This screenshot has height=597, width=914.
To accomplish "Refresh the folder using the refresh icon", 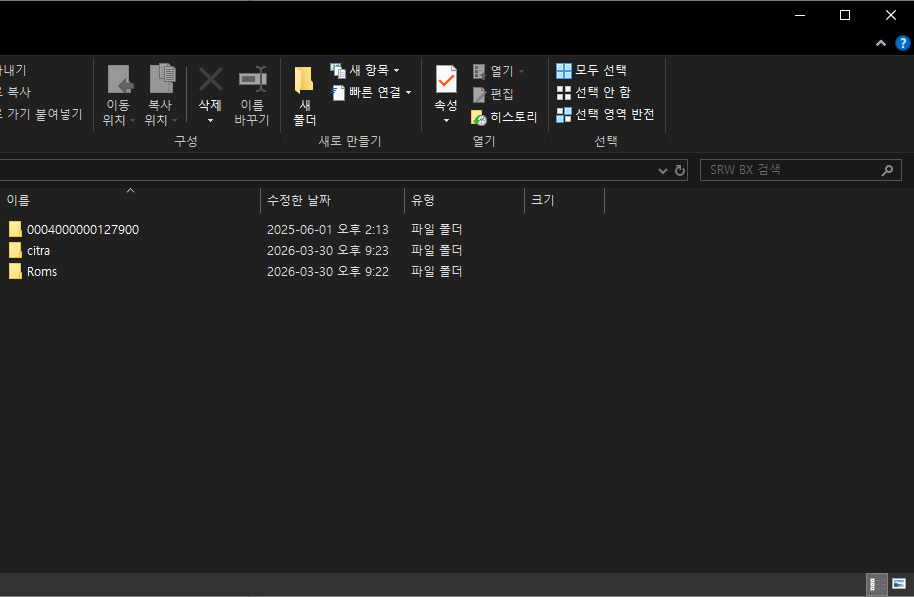I will coord(680,171).
